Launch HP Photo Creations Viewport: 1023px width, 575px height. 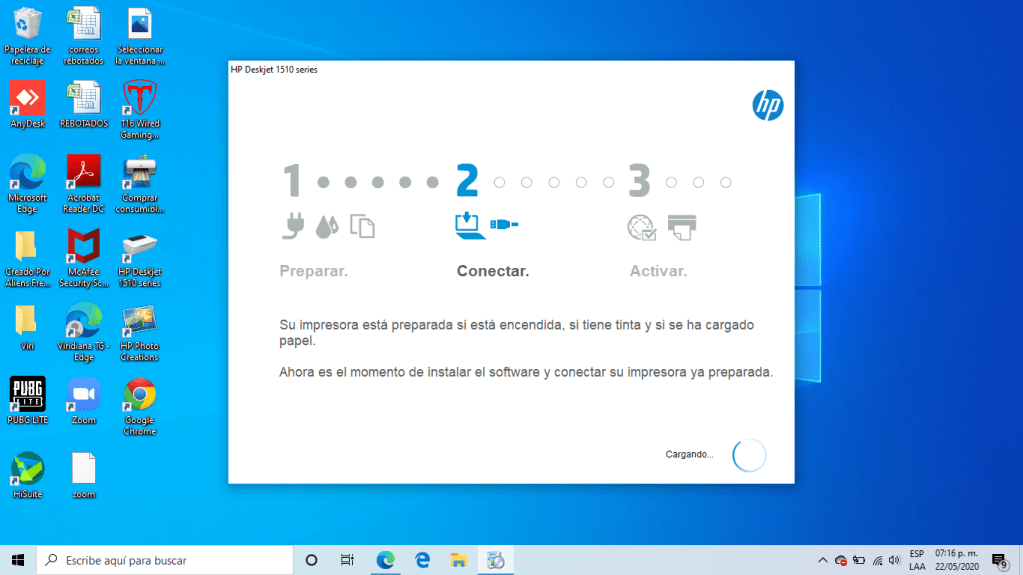pos(140,332)
